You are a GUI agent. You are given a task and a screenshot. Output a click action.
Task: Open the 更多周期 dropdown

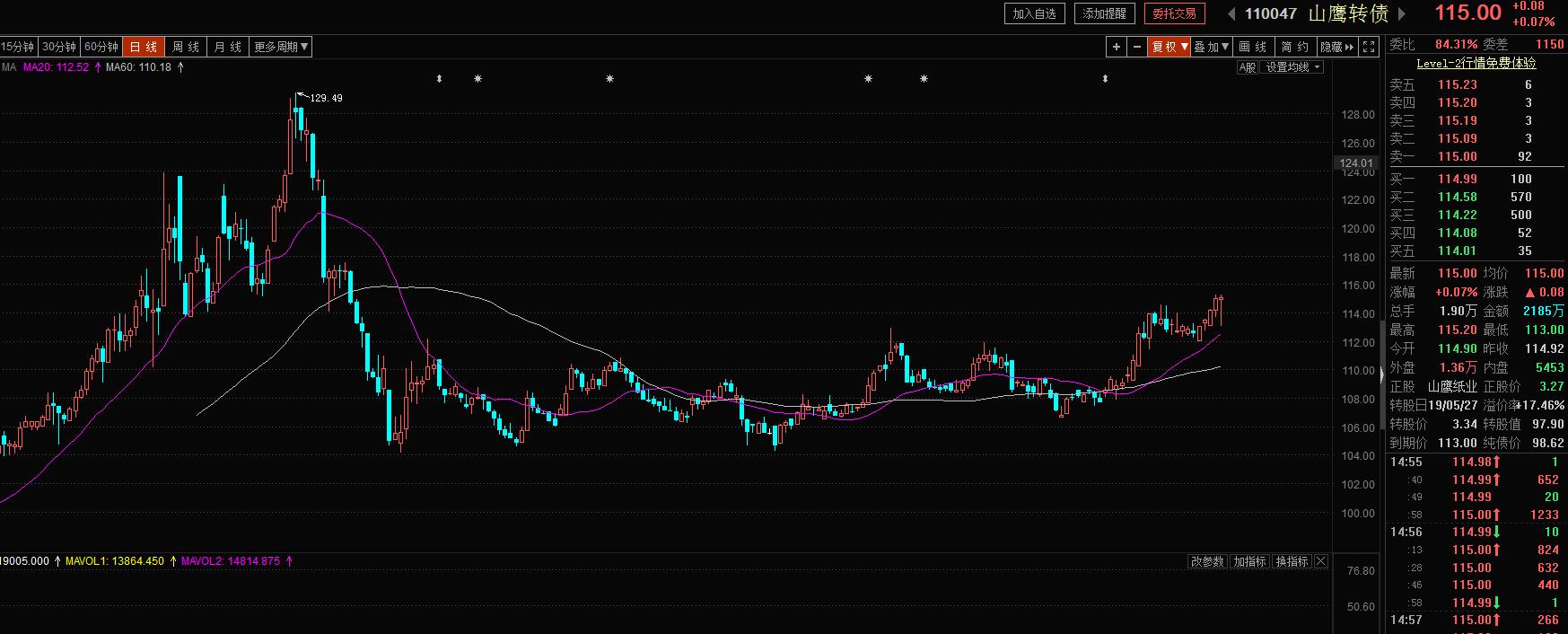pos(281,47)
